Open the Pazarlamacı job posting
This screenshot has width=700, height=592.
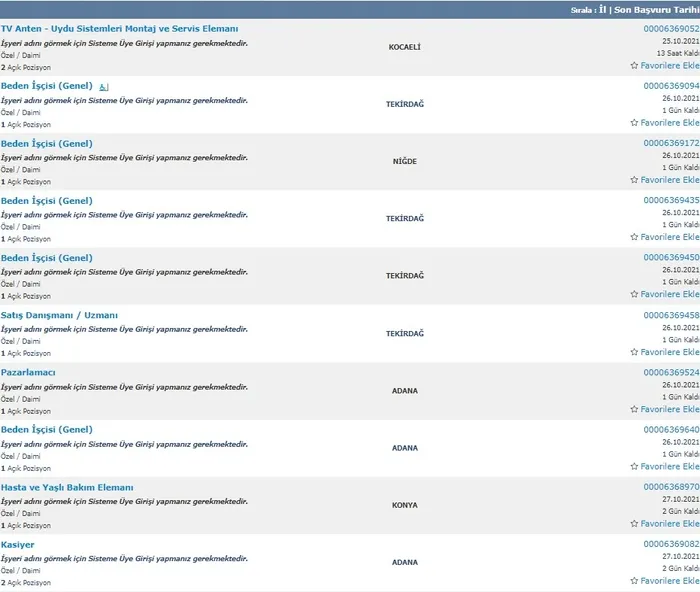point(28,372)
